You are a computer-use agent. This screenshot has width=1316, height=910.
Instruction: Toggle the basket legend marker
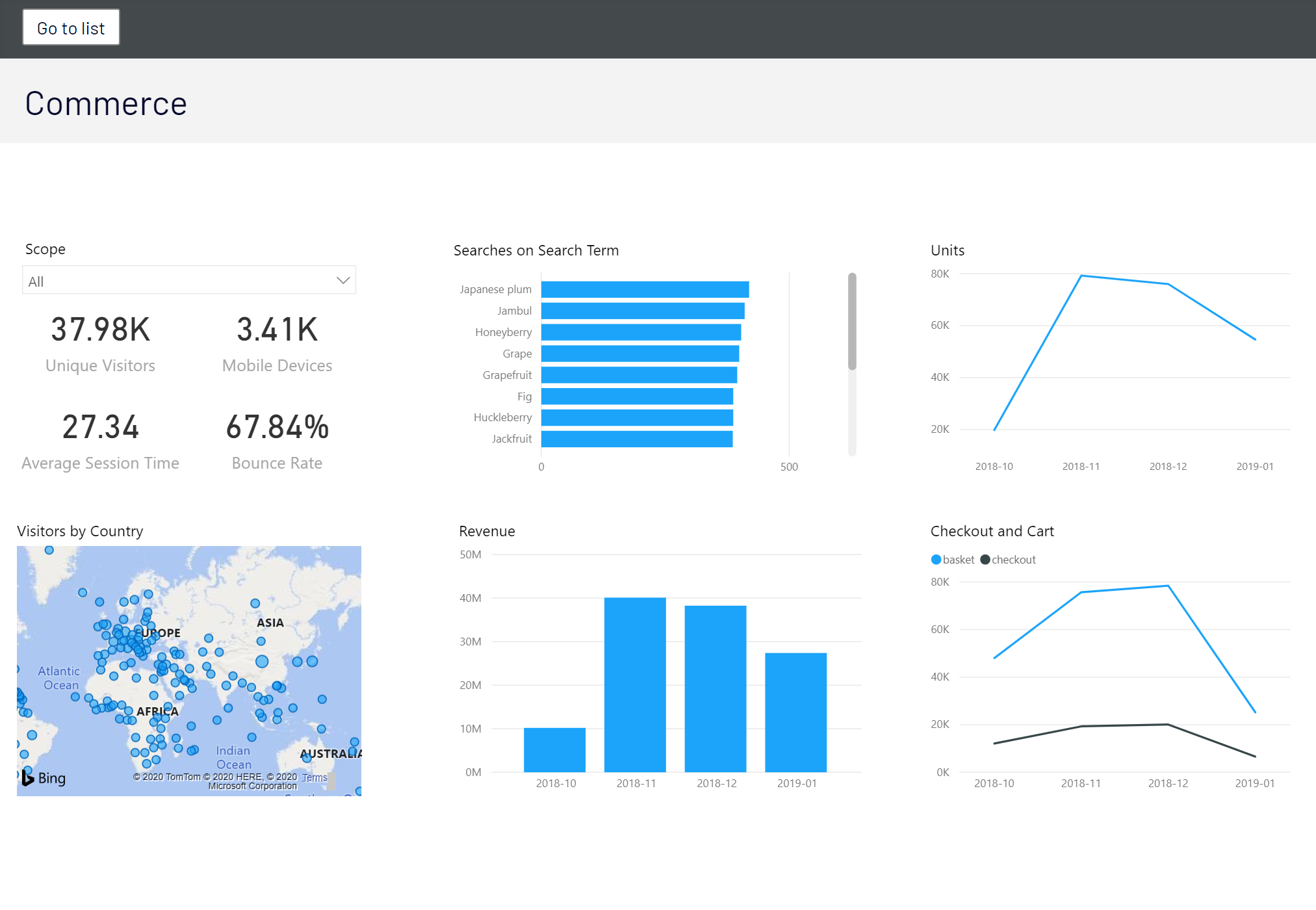pyautogui.click(x=936, y=560)
